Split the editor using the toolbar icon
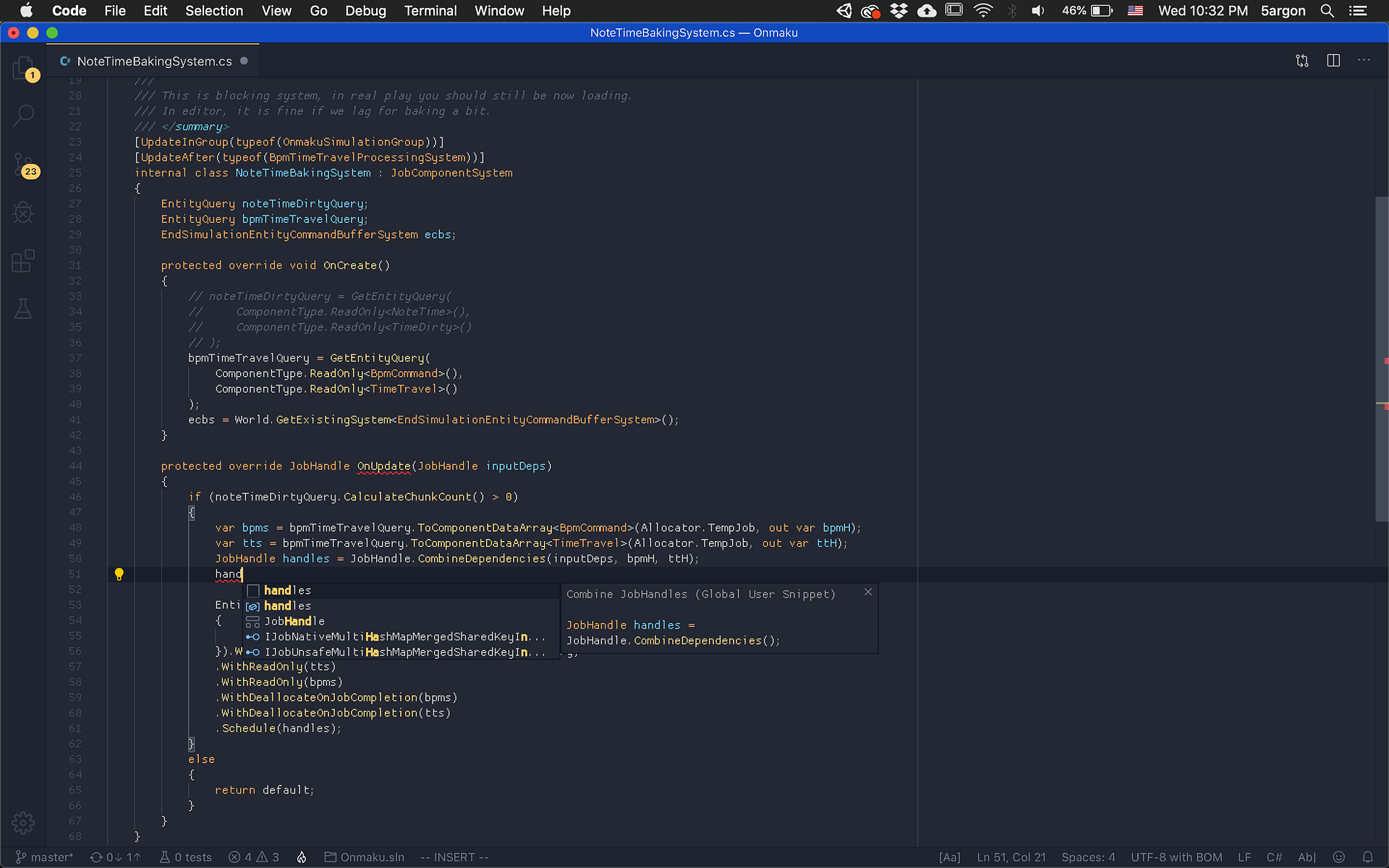The width and height of the screenshot is (1389, 868). (1333, 61)
